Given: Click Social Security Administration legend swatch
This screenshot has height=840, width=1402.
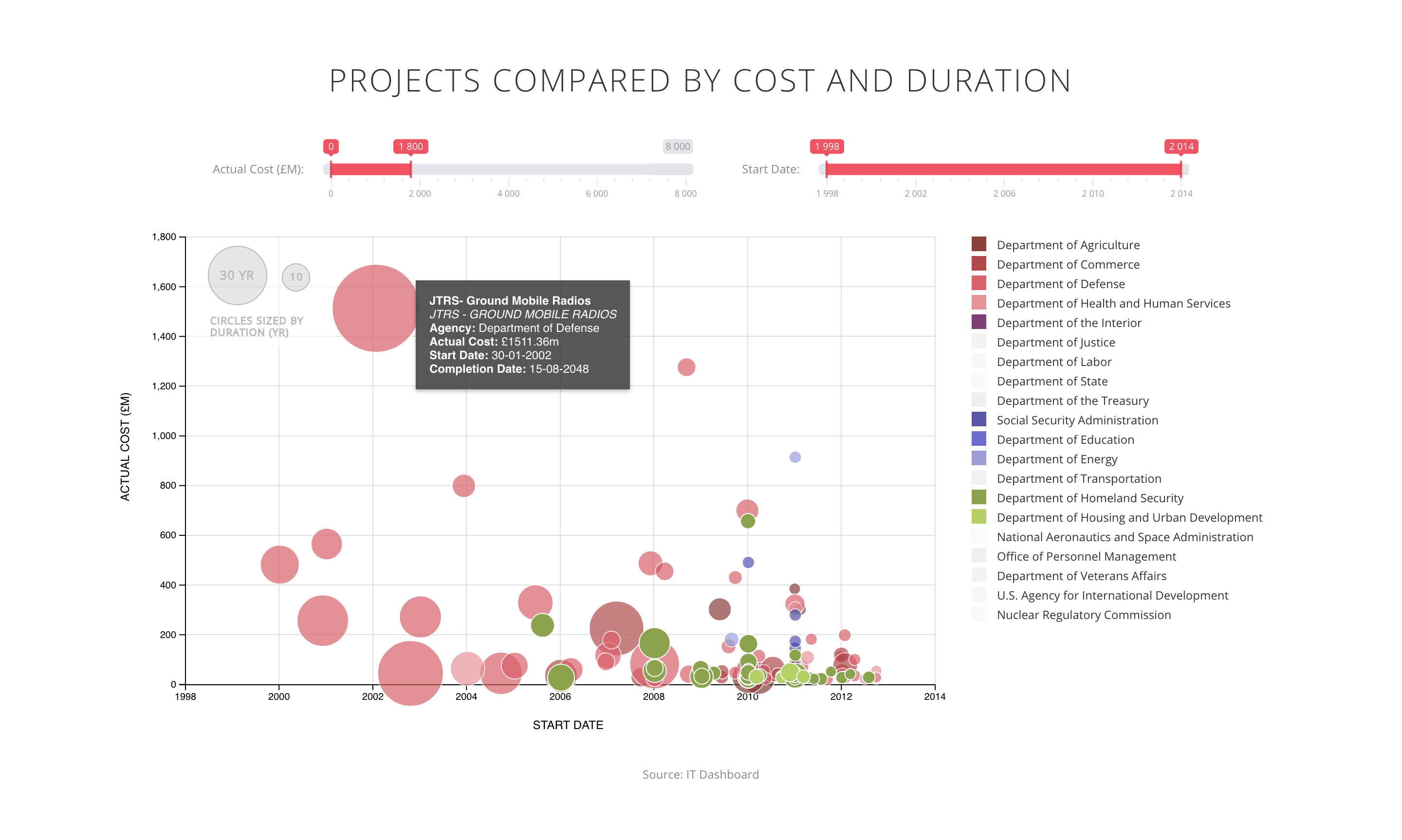Looking at the screenshot, I should (978, 420).
